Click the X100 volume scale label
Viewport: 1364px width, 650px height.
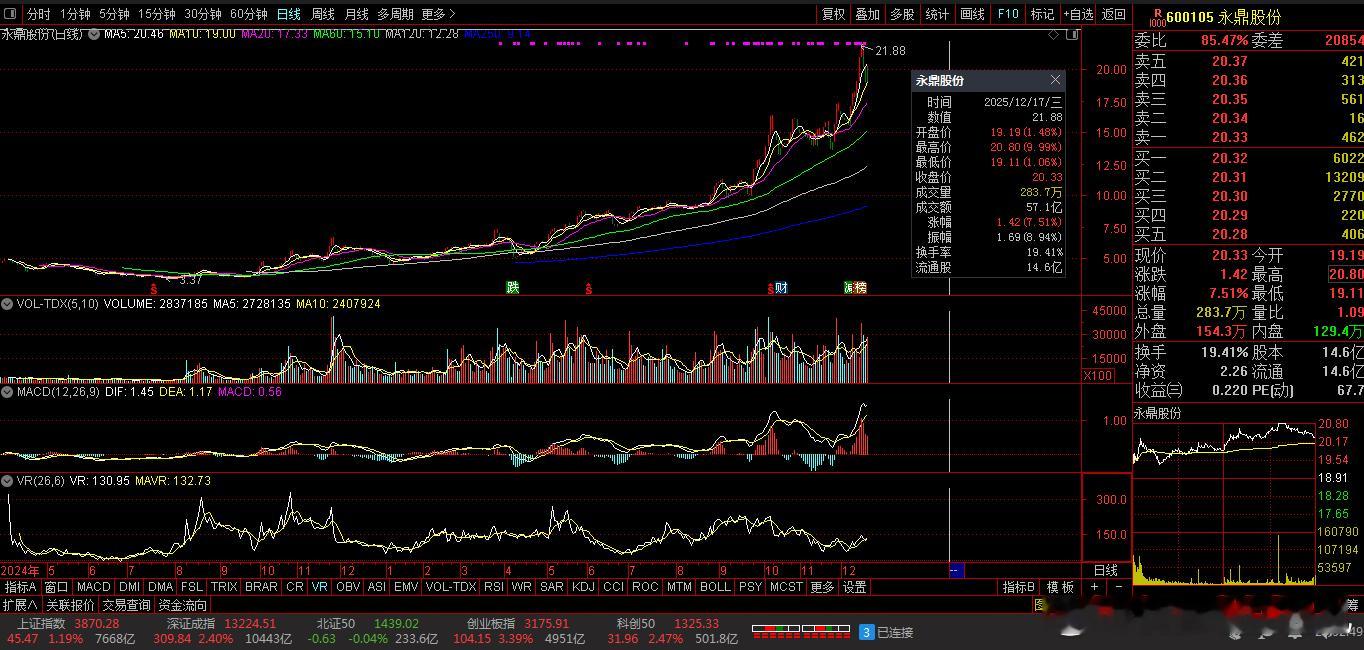pyautogui.click(x=1098, y=375)
